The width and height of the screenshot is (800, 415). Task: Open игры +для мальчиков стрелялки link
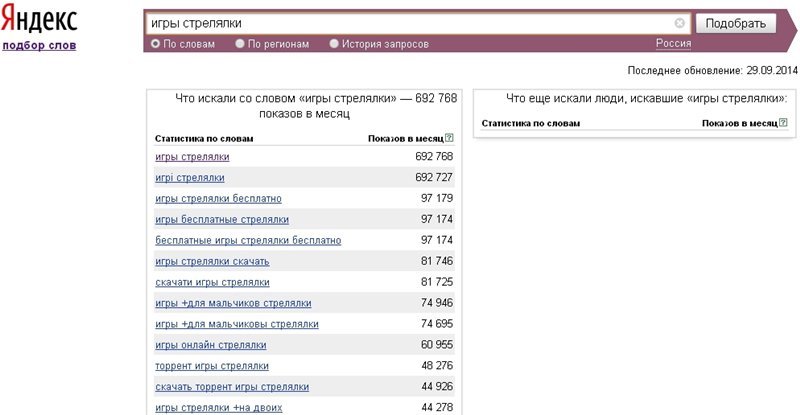coord(233,303)
